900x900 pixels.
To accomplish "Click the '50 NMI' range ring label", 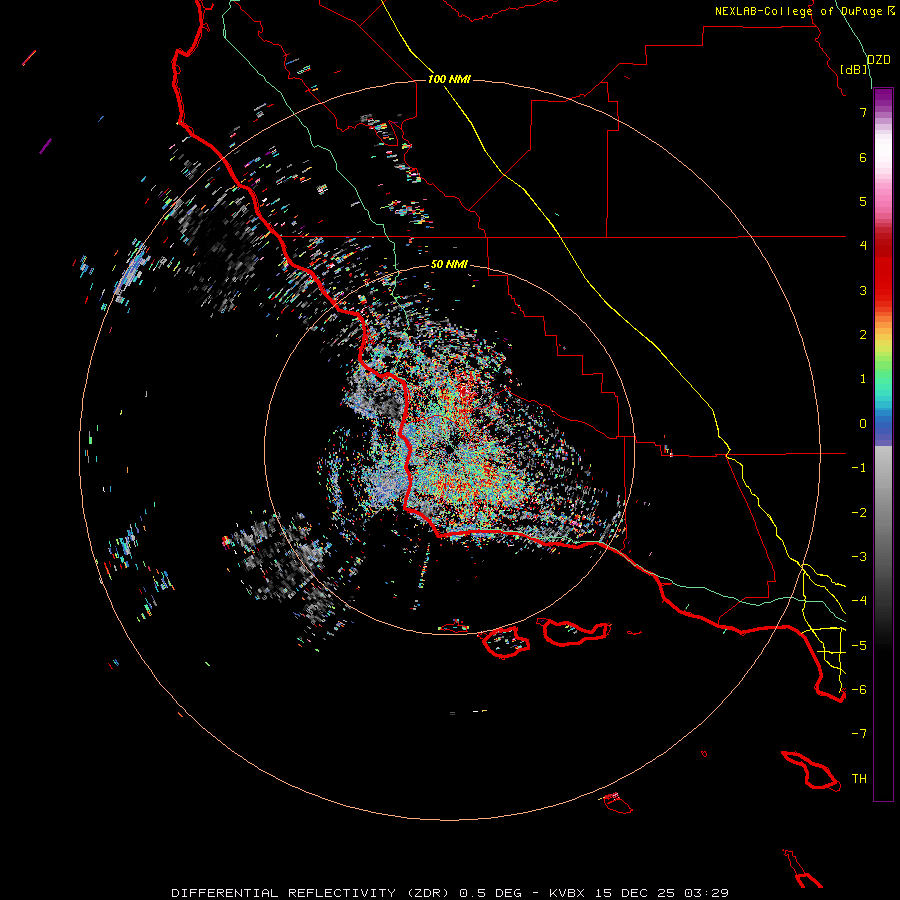I will pyautogui.click(x=449, y=264).
